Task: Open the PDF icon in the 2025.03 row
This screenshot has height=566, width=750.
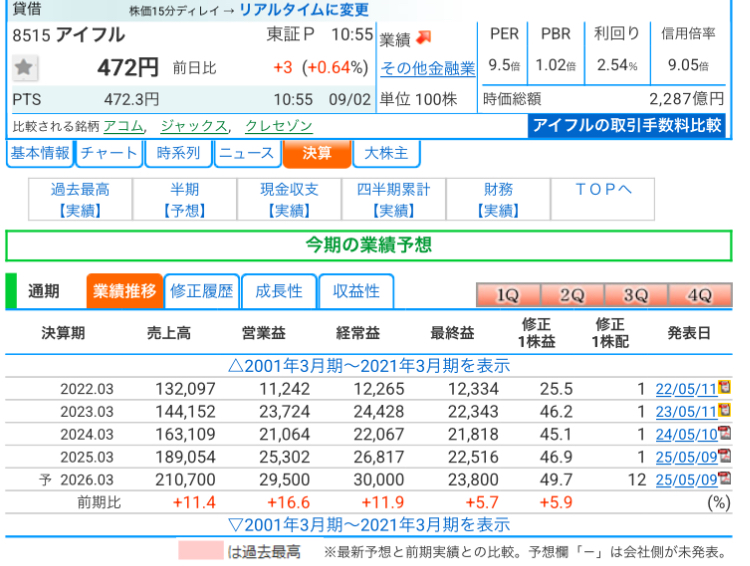Action: 725,455
